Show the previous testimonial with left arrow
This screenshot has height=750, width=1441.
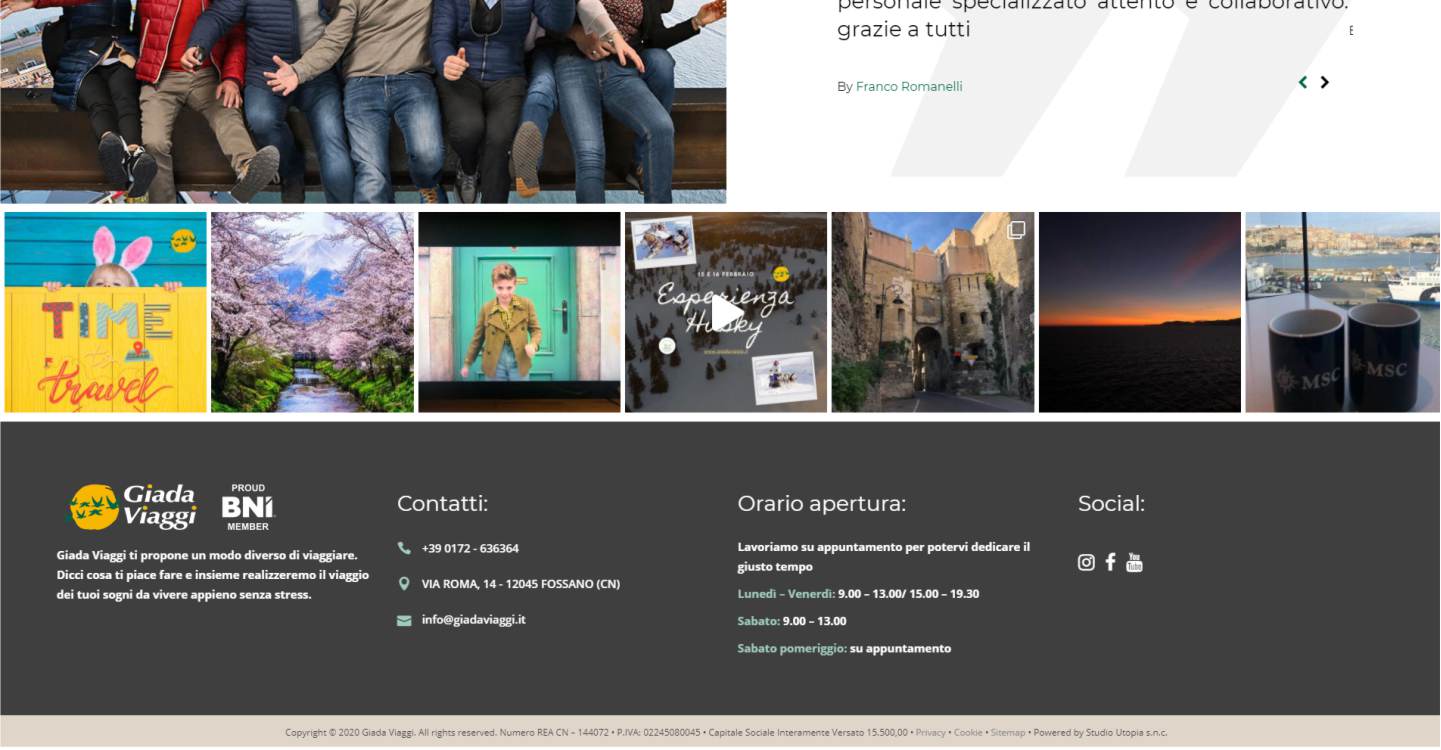click(1303, 82)
